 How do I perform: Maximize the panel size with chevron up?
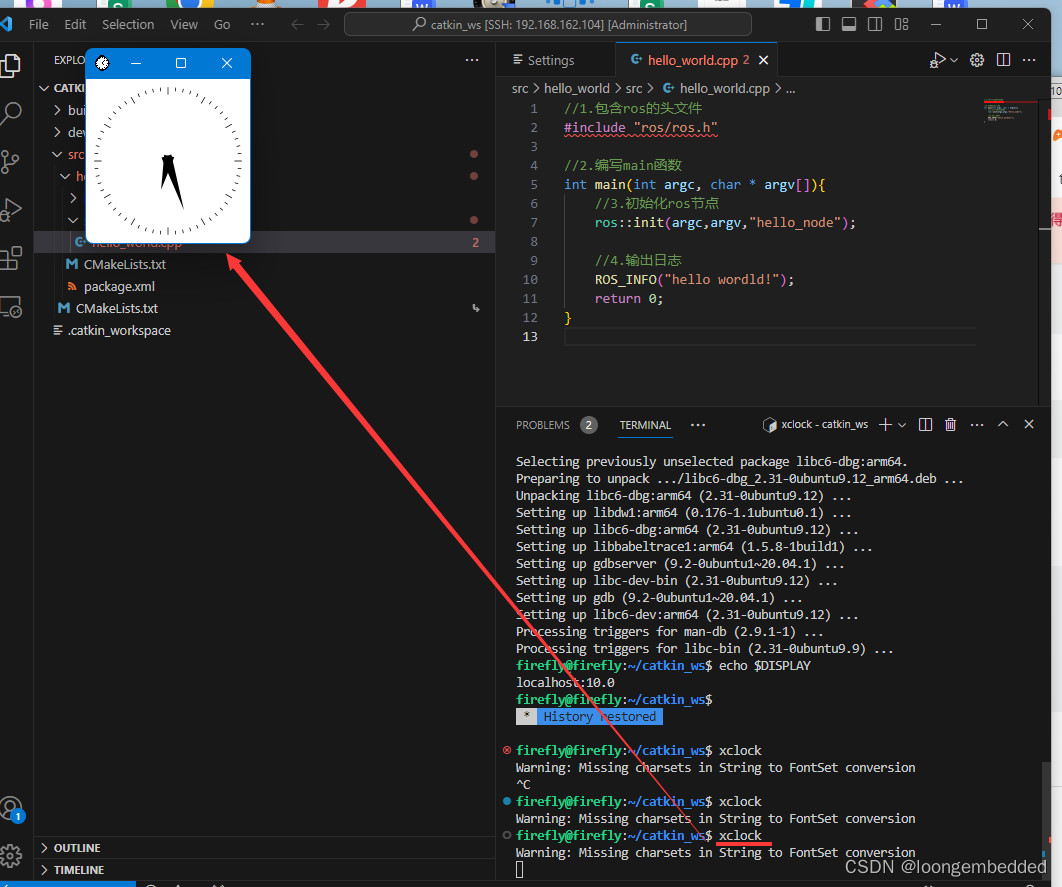[x=1003, y=424]
